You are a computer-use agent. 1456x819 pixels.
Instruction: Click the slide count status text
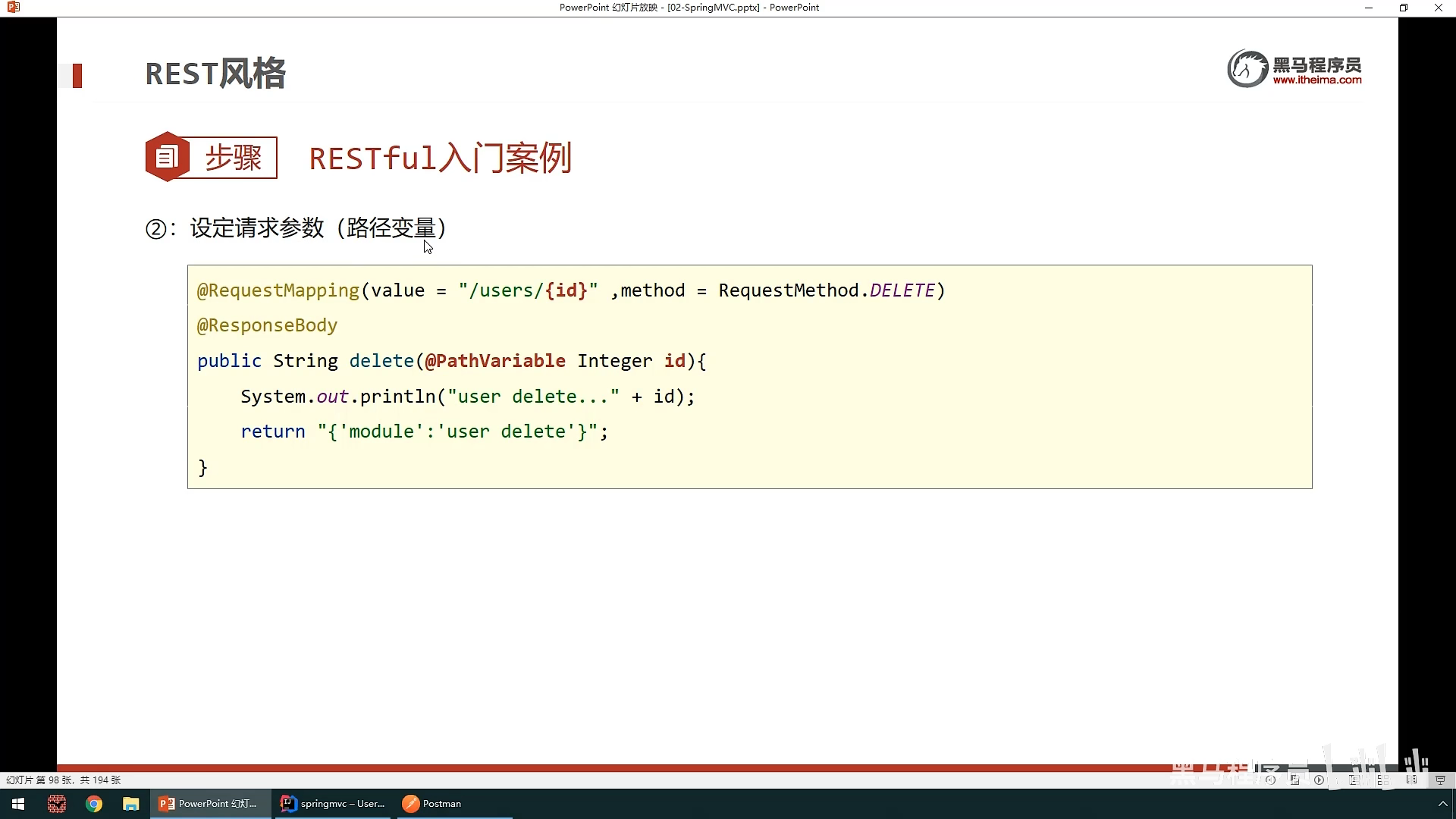pyautogui.click(x=64, y=780)
